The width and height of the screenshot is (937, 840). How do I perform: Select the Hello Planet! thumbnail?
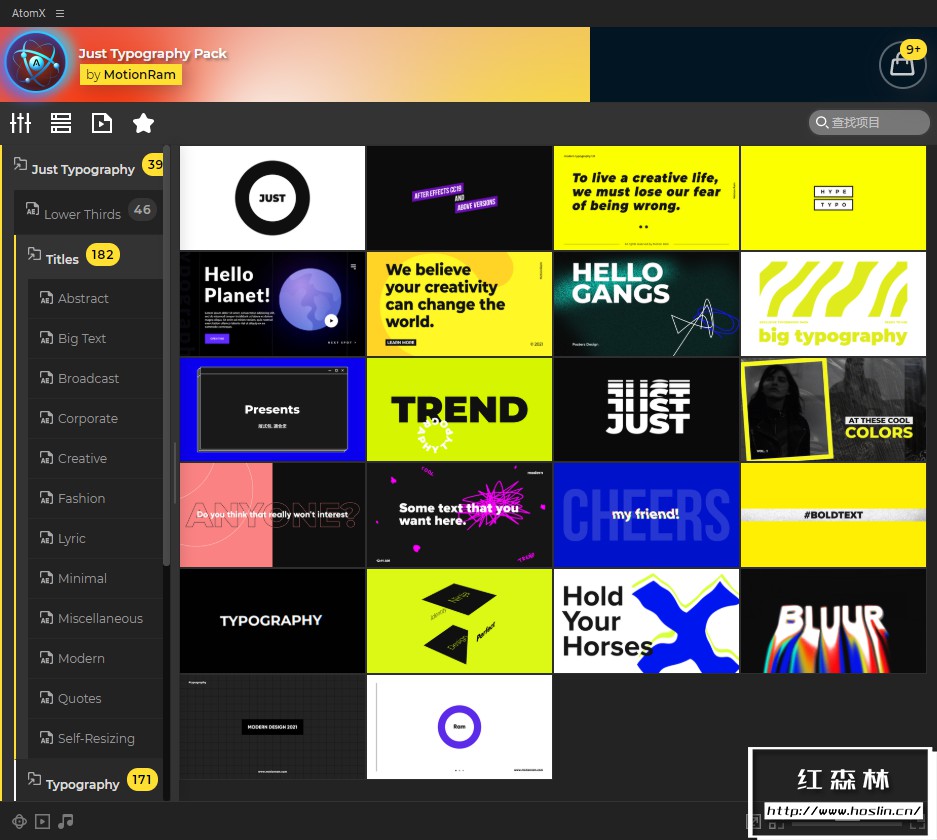272,303
